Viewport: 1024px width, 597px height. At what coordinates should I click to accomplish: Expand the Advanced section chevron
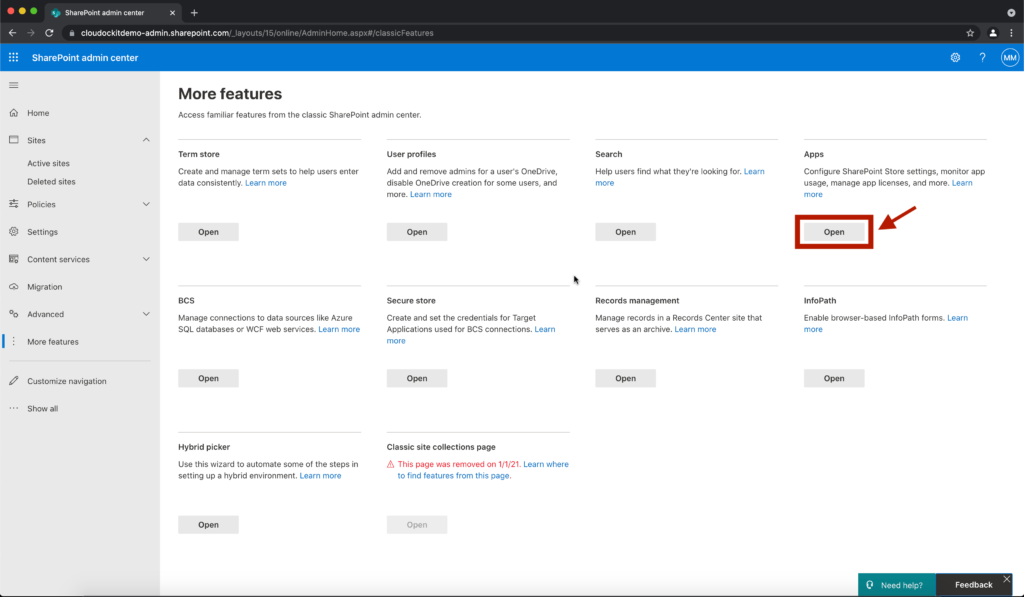tap(146, 314)
